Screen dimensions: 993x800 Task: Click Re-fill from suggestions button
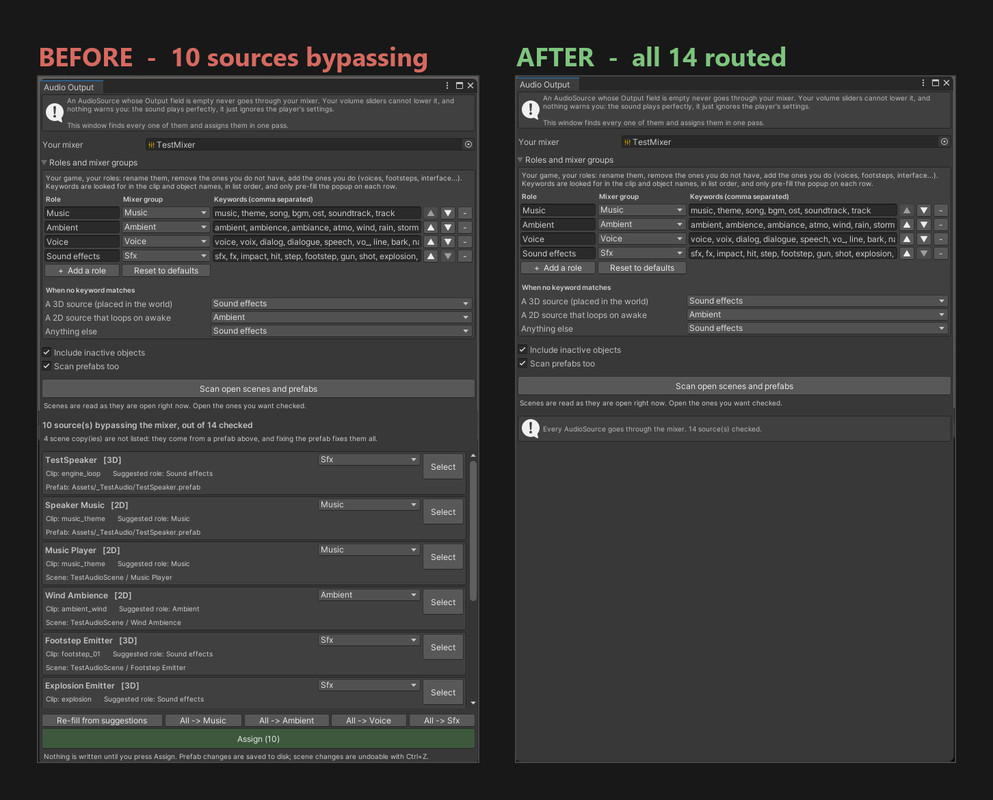point(101,720)
